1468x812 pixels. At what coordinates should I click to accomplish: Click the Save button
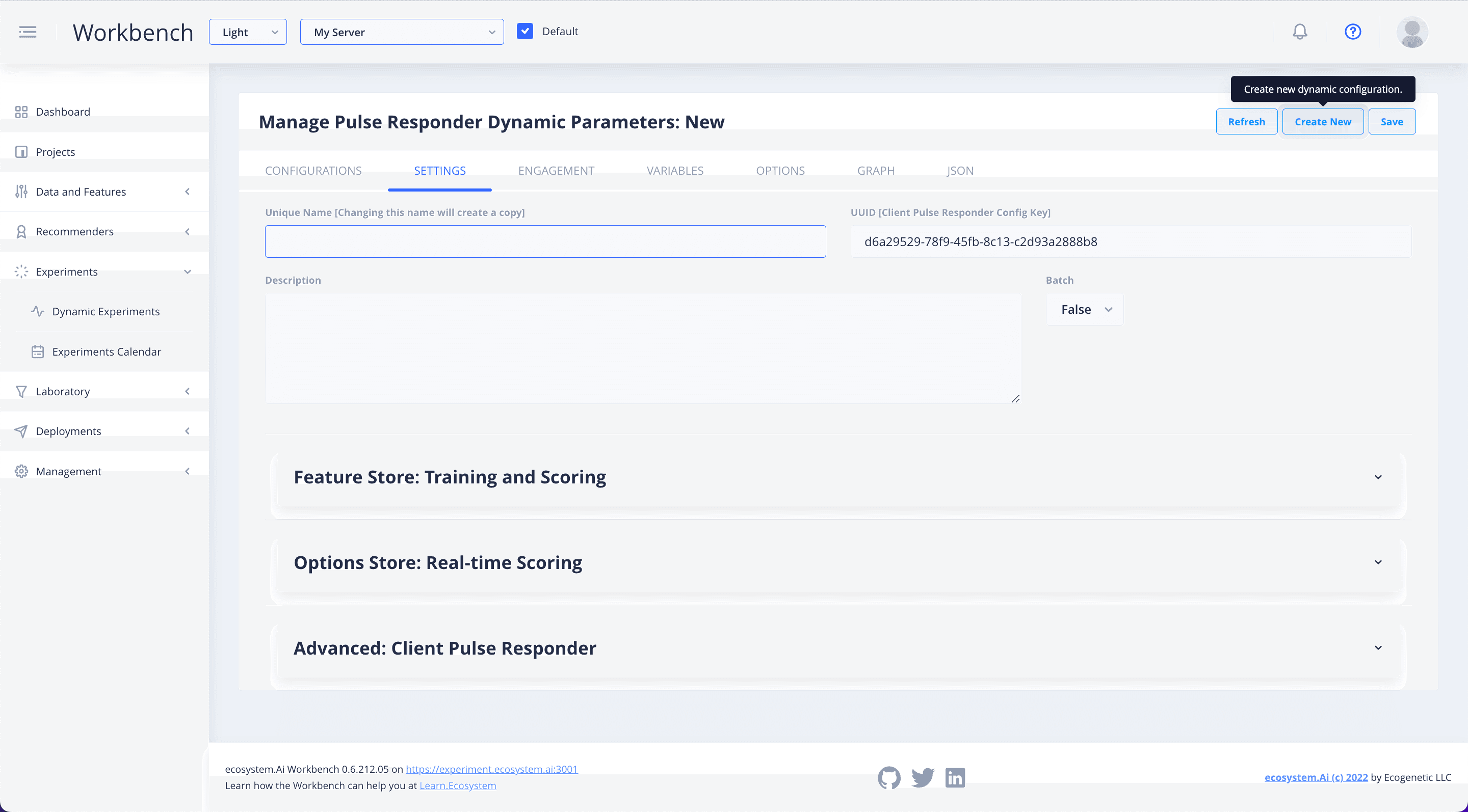click(x=1391, y=121)
